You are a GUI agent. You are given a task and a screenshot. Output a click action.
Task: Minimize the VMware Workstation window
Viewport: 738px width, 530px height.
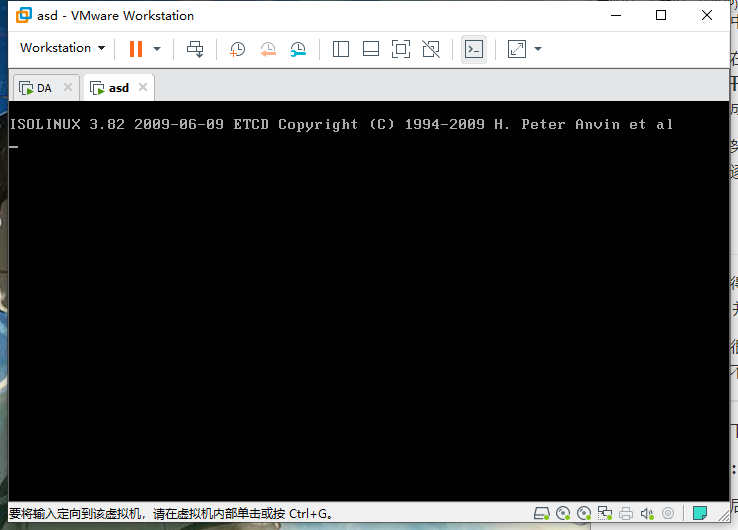coord(616,16)
